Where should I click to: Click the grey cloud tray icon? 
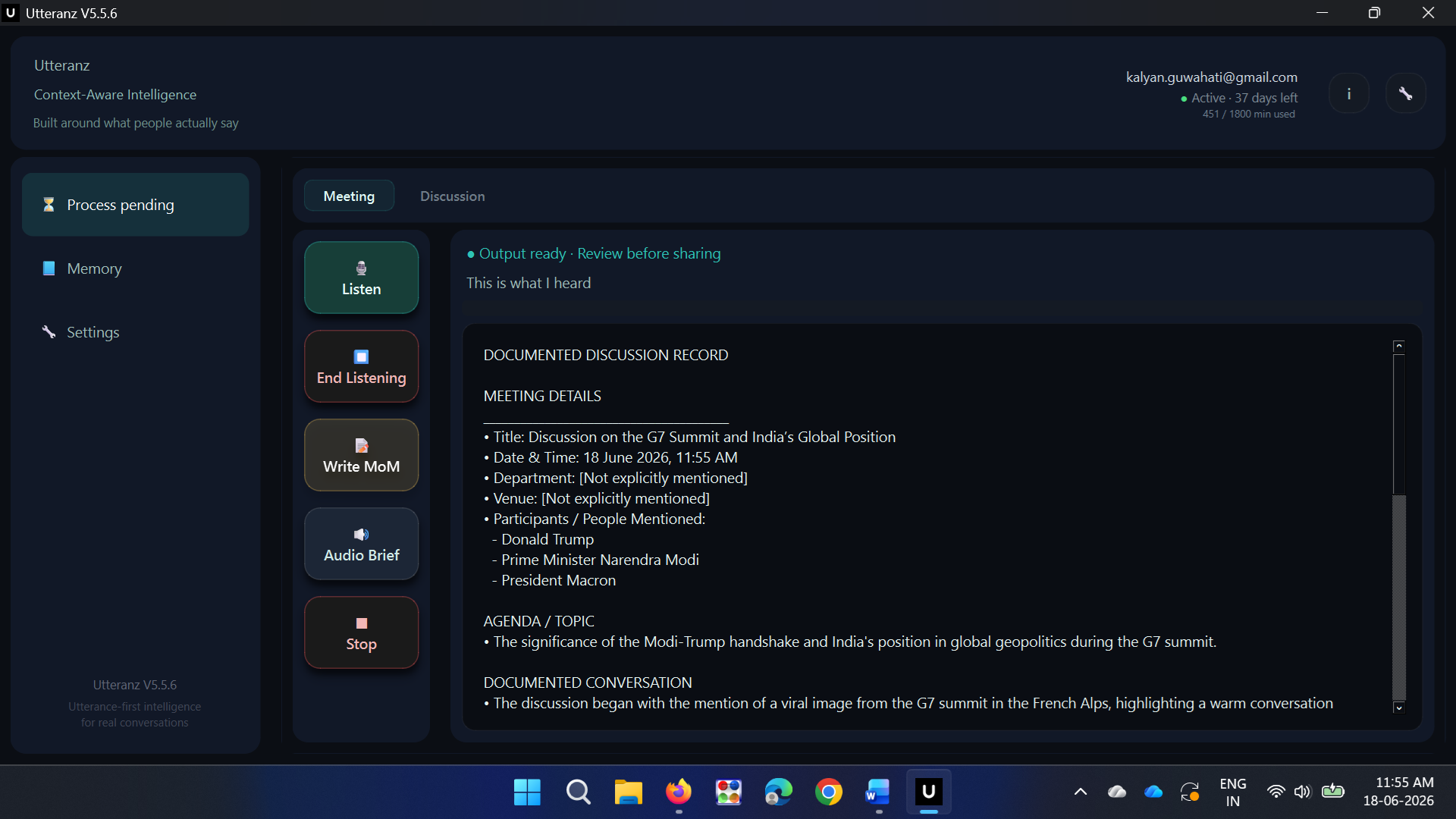click(x=1117, y=792)
